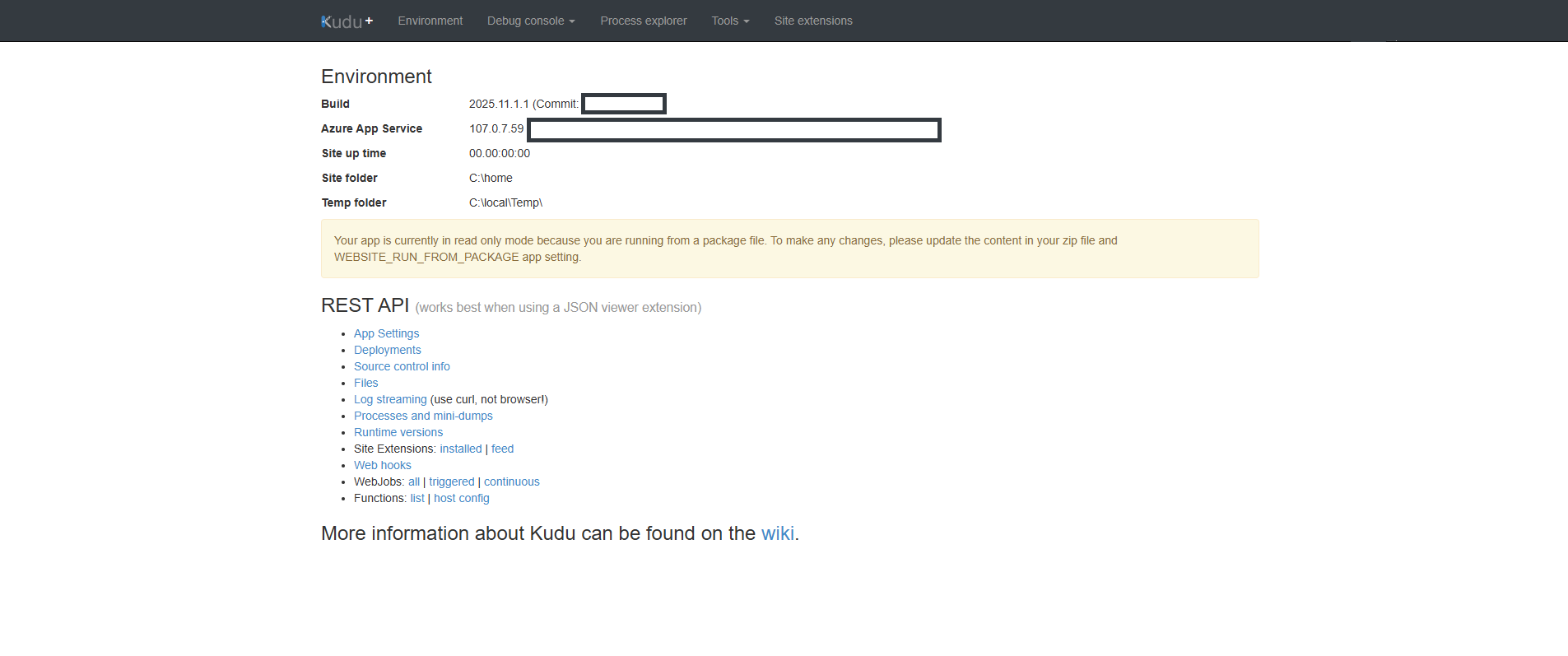Screen dimensions: 1568x656
Task: Follow the Kudu wiki link
Action: pos(777,533)
